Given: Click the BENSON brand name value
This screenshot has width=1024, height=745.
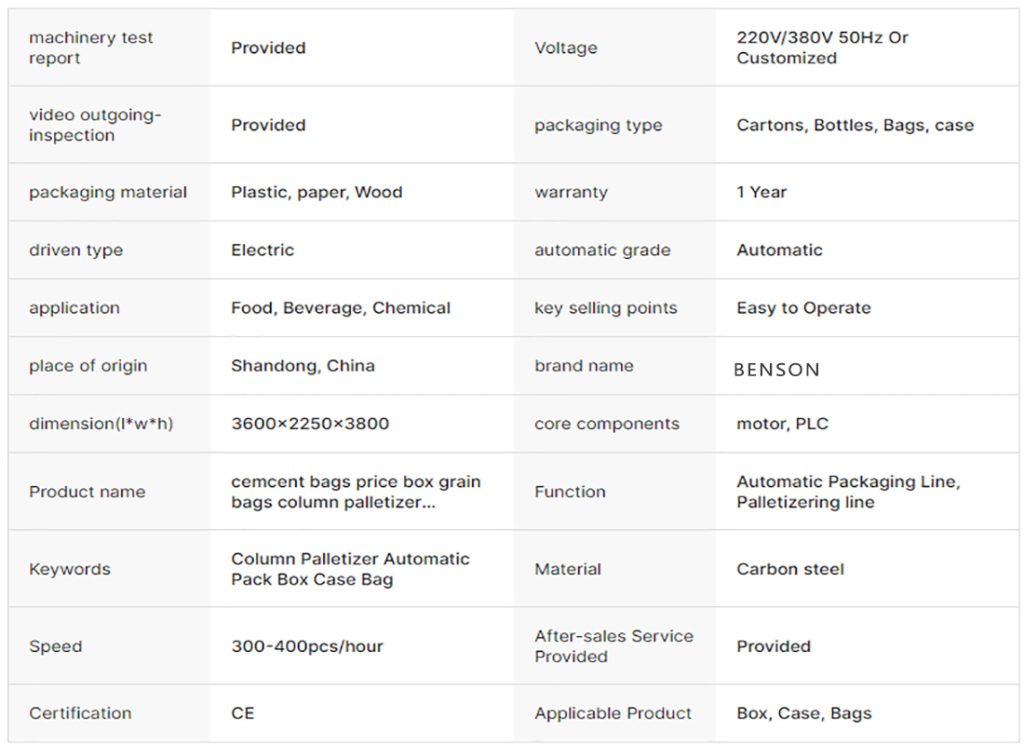Looking at the screenshot, I should click(x=776, y=369).
